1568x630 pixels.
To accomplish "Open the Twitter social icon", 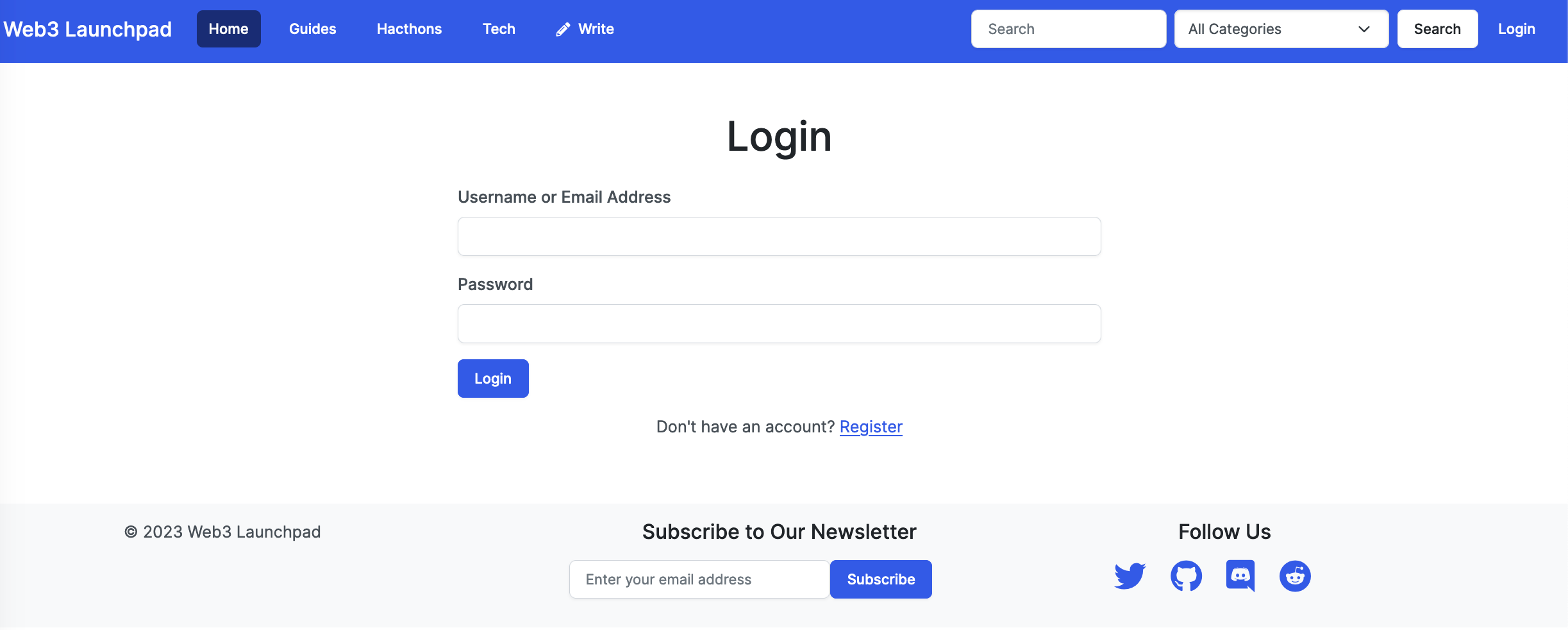I will 1130,576.
